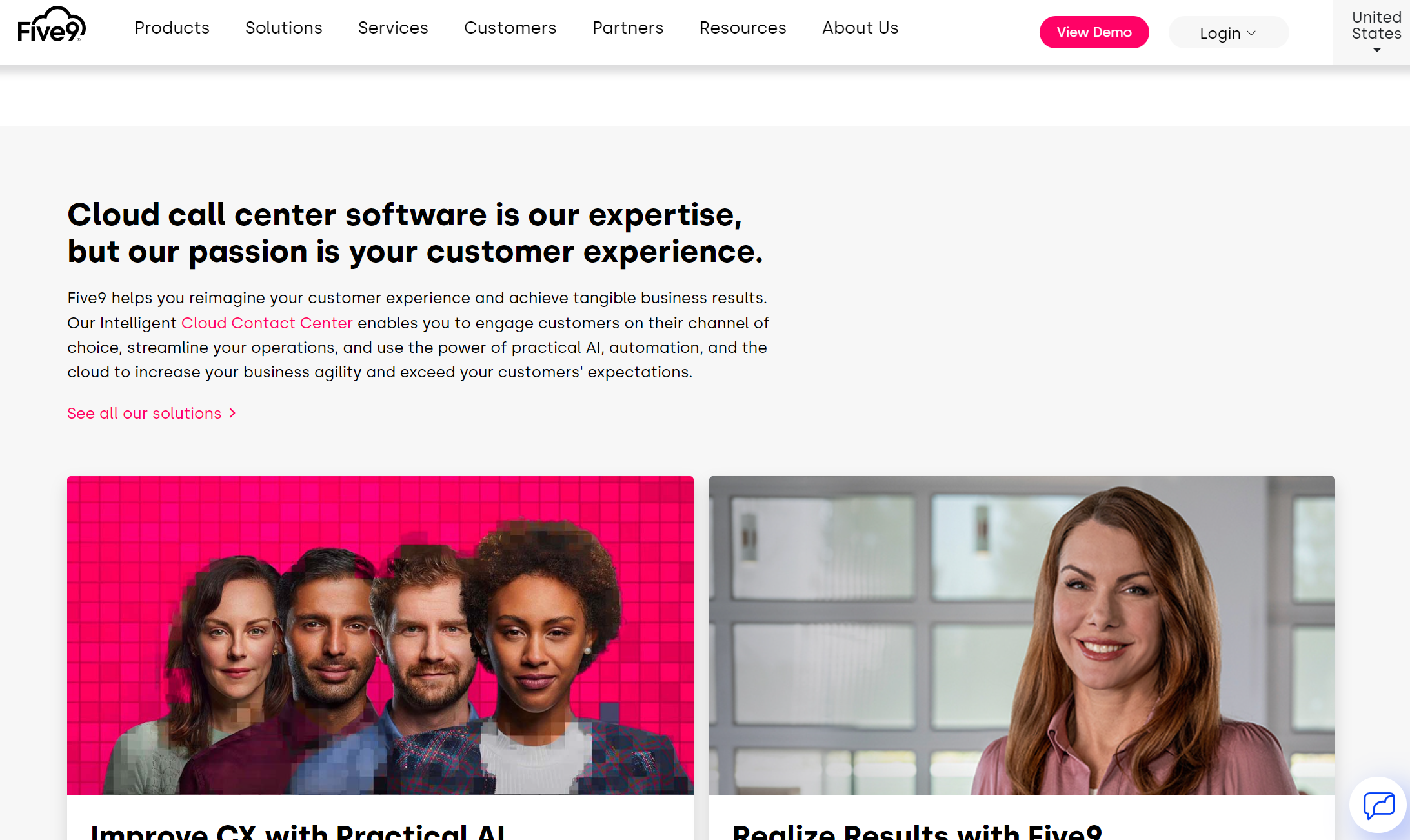1410x840 pixels.
Task: Click the caret under United States
Action: (1376, 50)
